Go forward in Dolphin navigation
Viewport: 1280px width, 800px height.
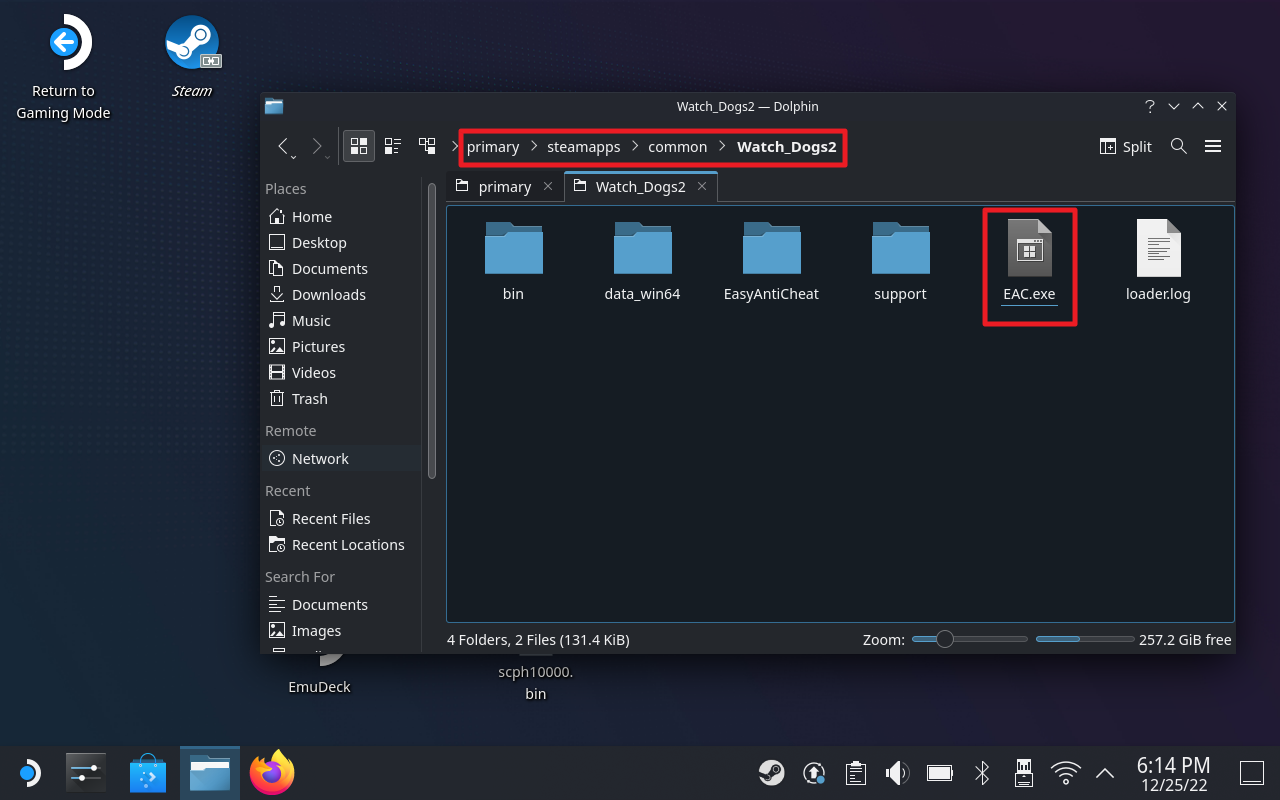point(317,147)
